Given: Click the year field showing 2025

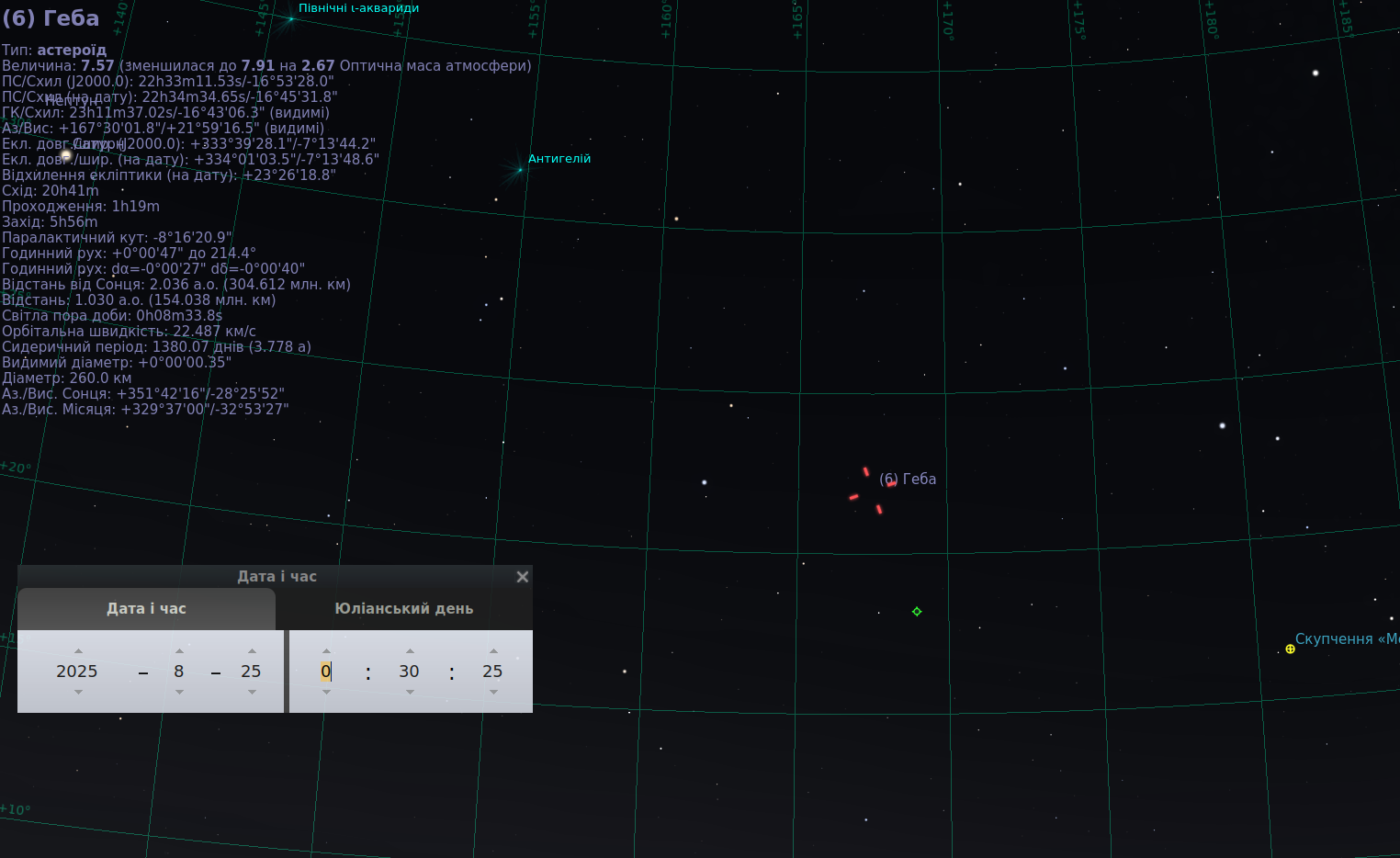Looking at the screenshot, I should tap(77, 672).
